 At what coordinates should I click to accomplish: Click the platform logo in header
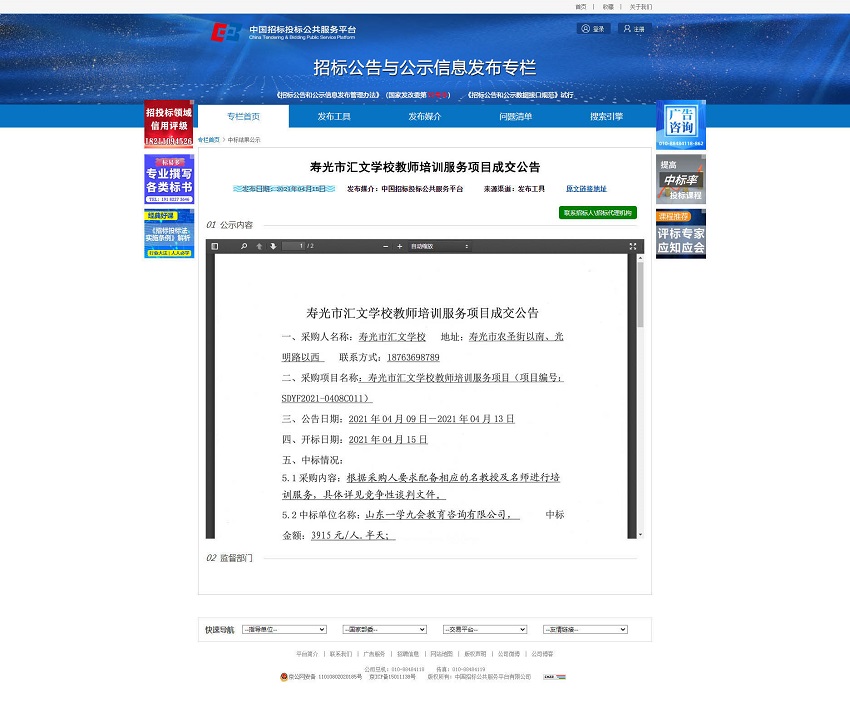283,32
